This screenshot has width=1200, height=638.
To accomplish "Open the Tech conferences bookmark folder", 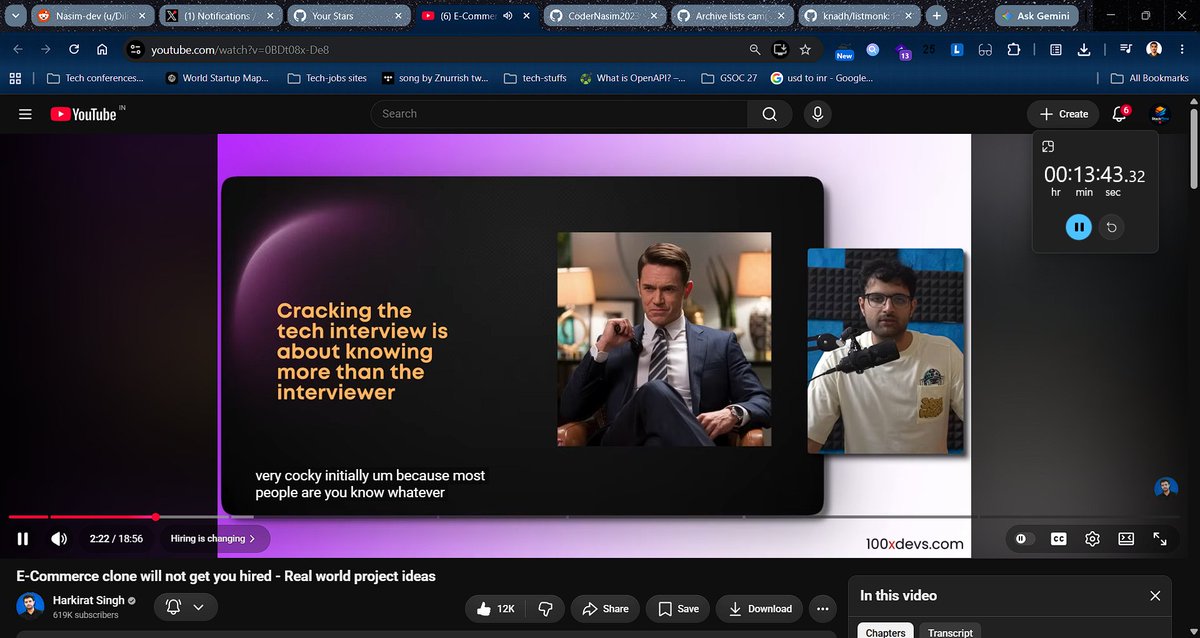I will [x=94, y=78].
